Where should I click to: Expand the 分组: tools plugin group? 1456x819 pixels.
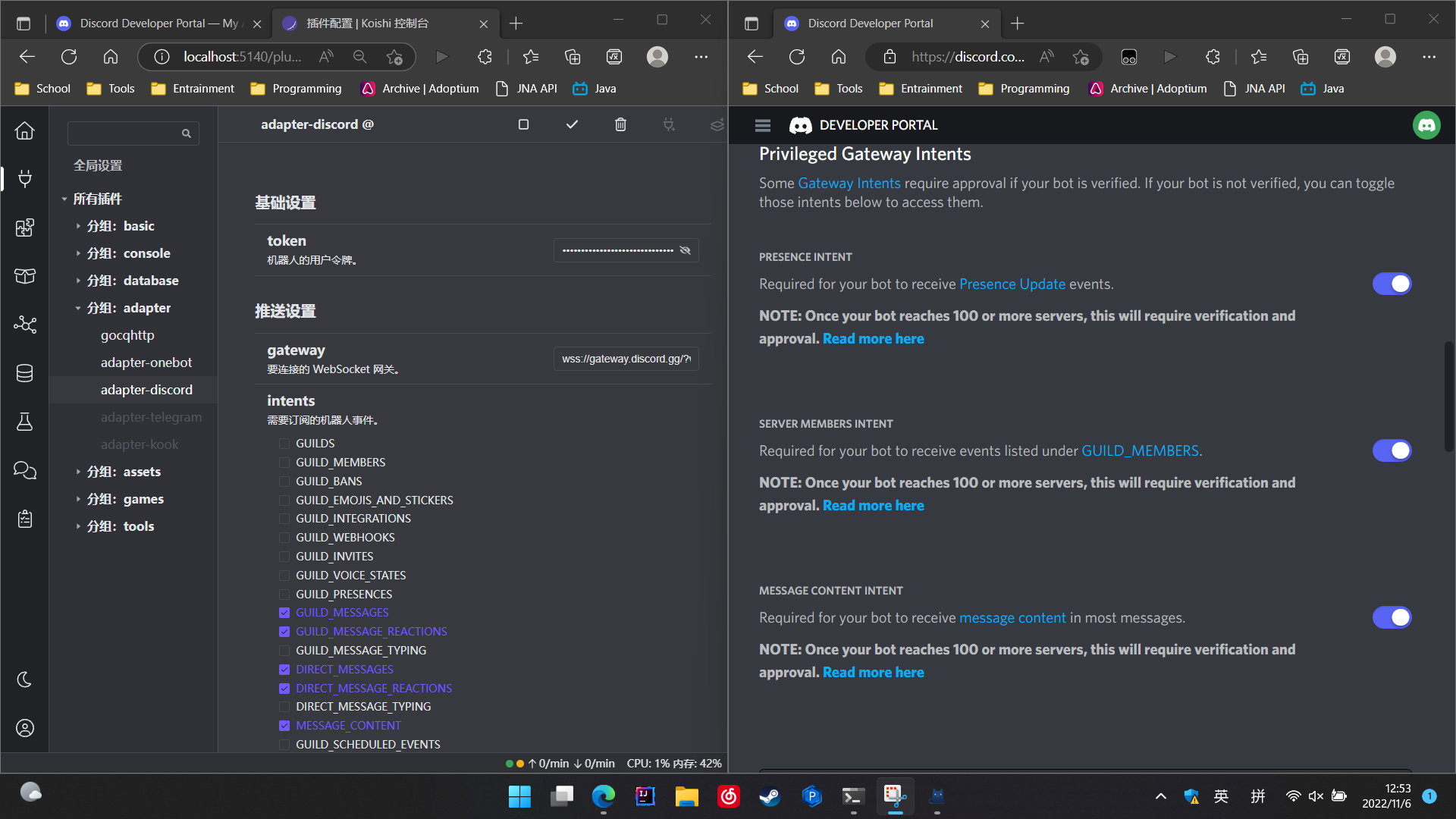pos(78,526)
